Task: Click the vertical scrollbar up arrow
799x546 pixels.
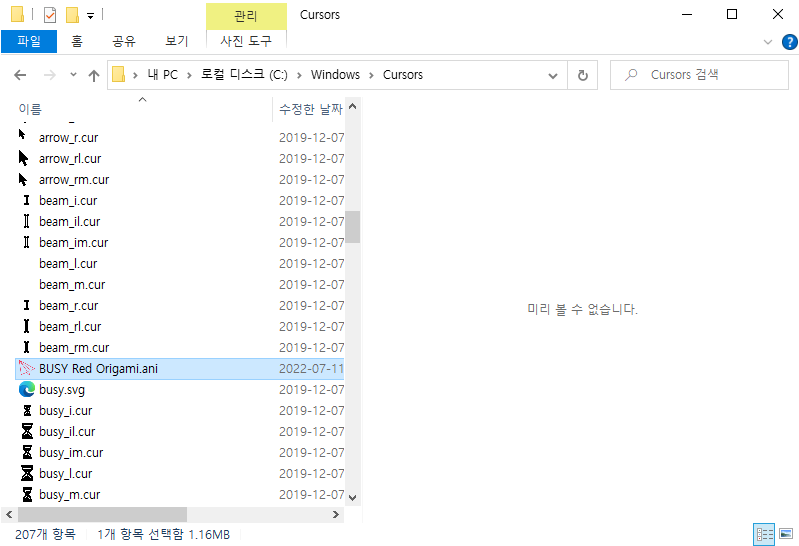Action: (x=353, y=107)
